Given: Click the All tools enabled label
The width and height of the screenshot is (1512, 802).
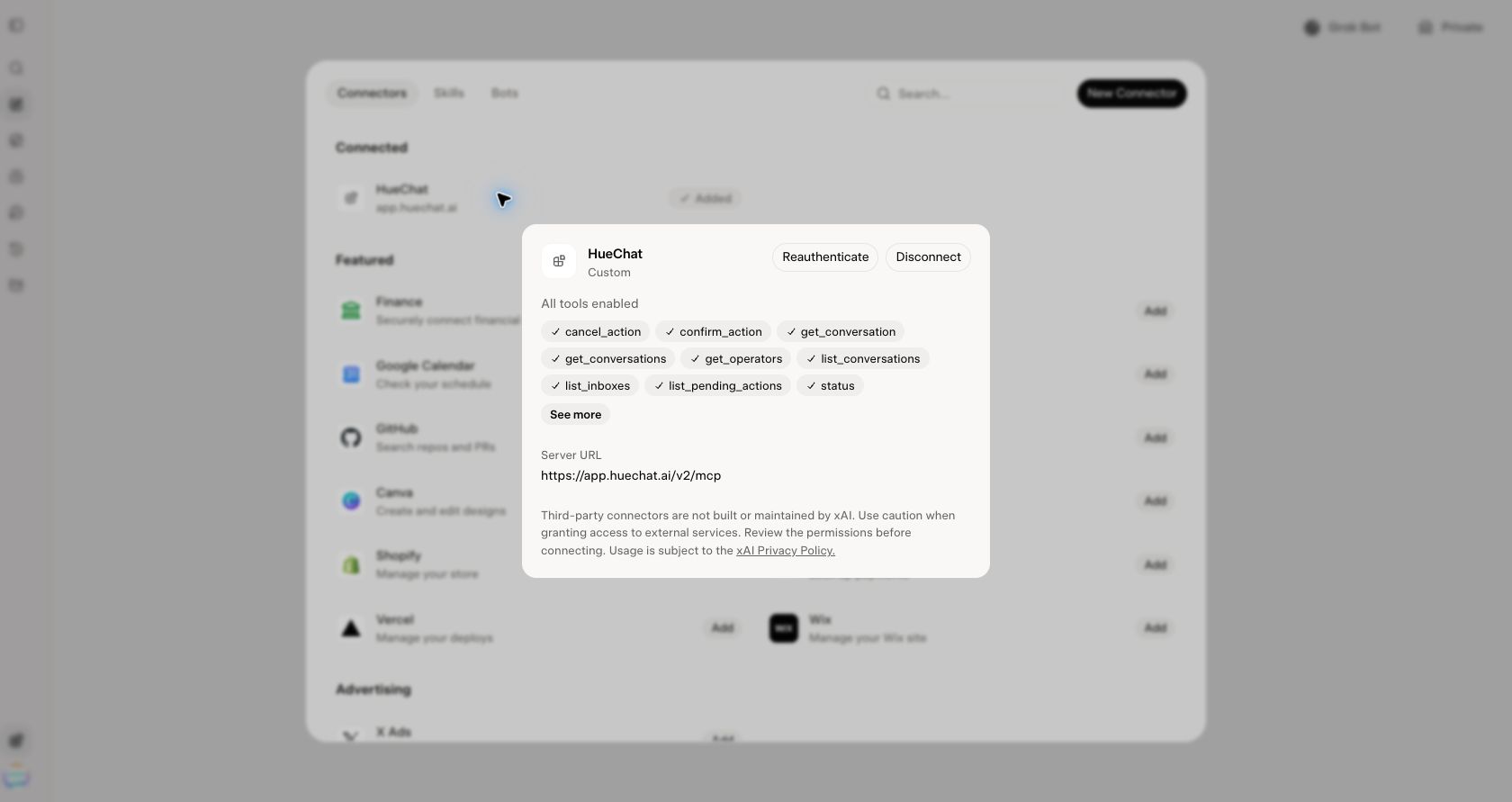Looking at the screenshot, I should 589,304.
